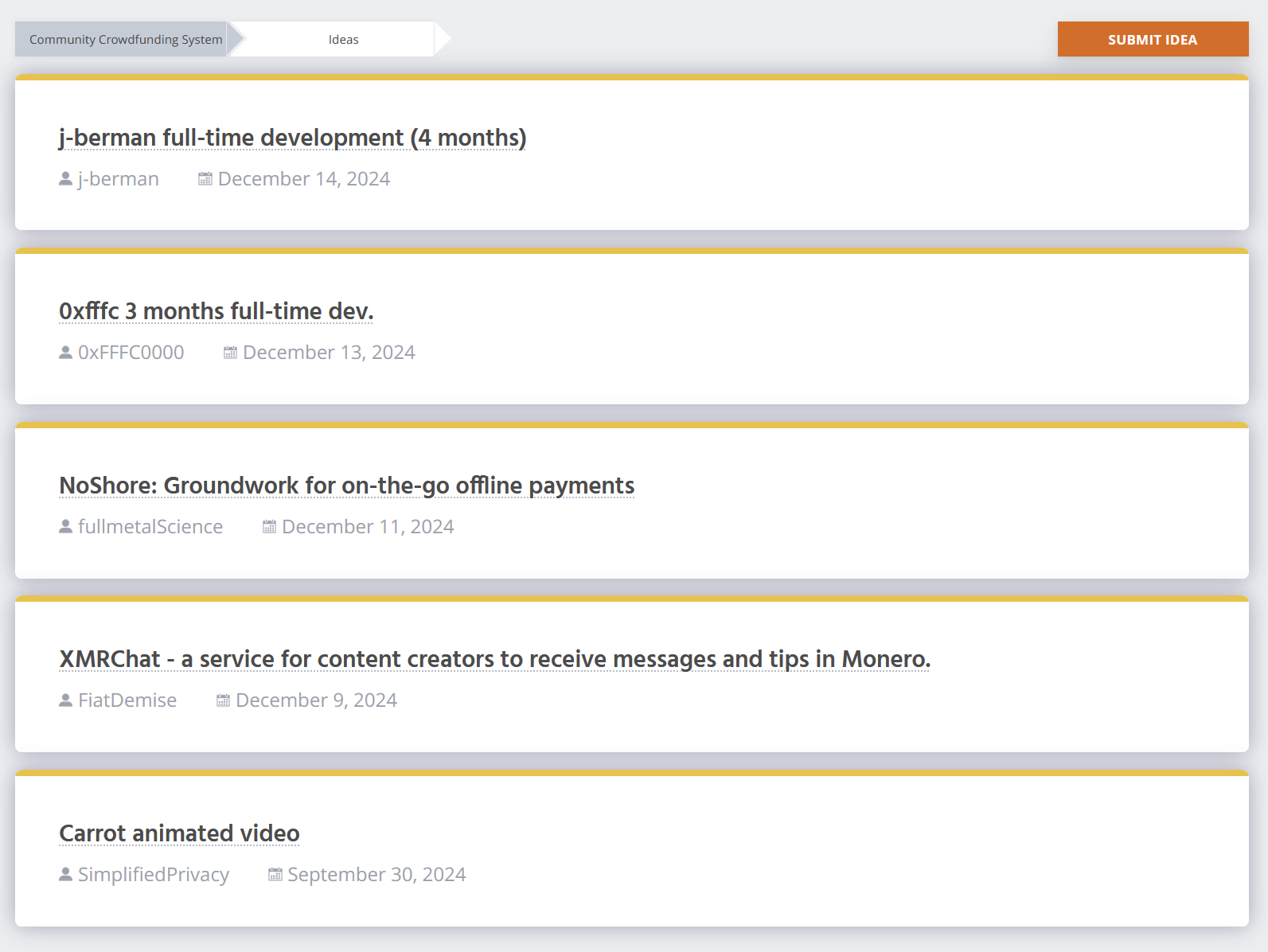Click the date December 14, 2024
1268x952 pixels.
point(304,179)
